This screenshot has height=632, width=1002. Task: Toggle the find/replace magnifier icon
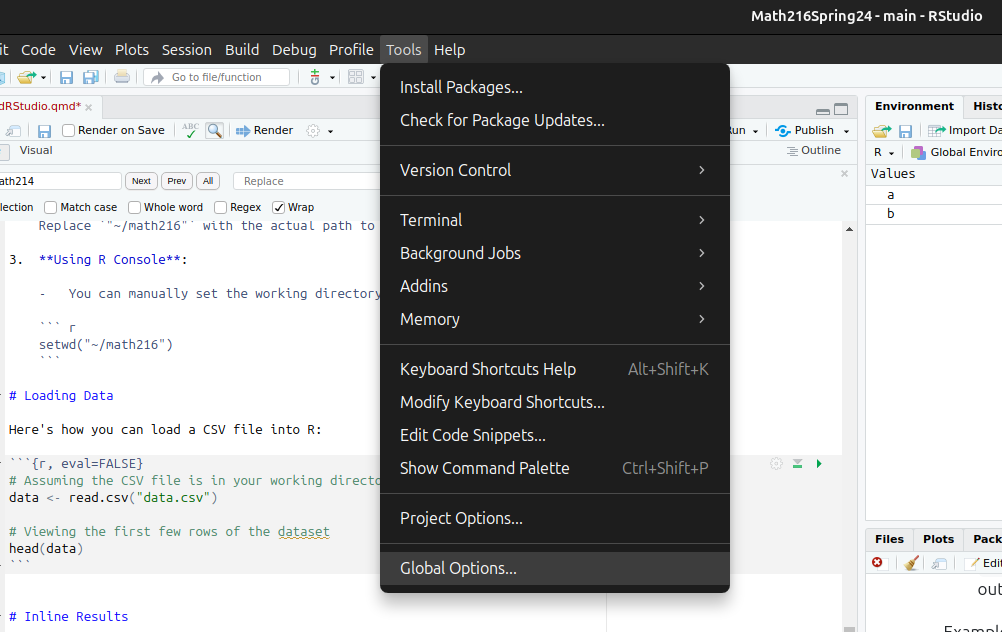214,130
